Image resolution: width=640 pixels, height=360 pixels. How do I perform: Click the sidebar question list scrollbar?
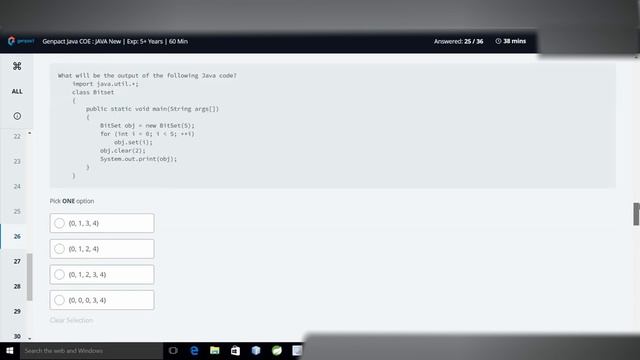click(x=29, y=277)
